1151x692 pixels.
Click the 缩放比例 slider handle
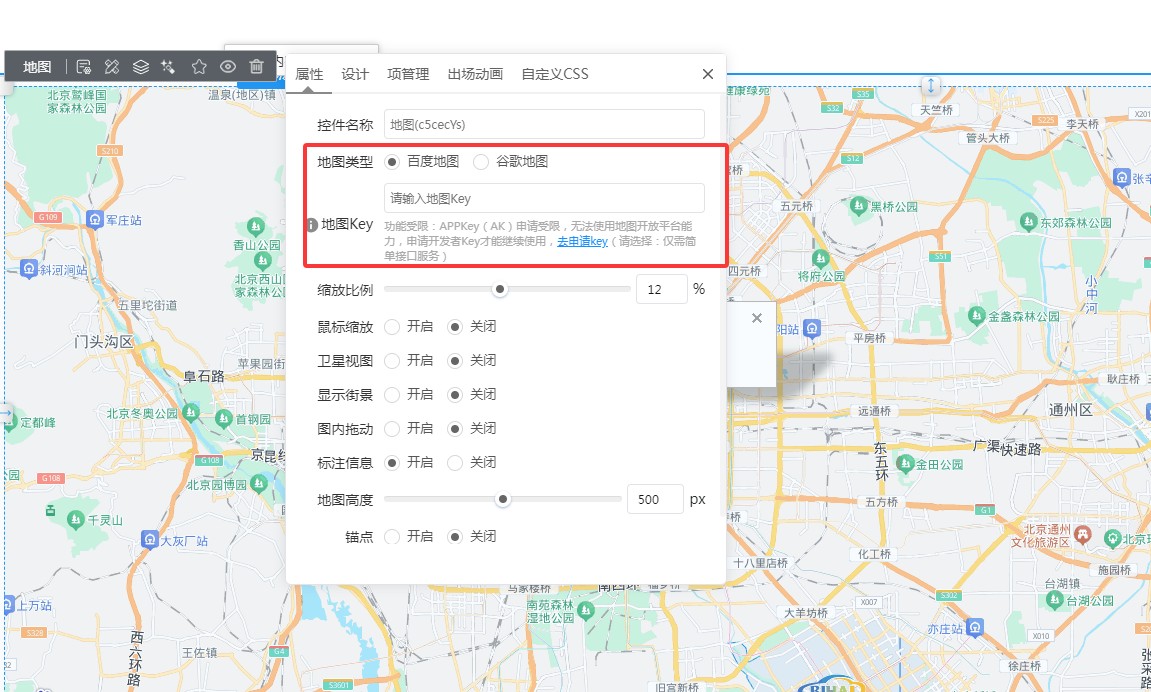pyautogui.click(x=500, y=290)
